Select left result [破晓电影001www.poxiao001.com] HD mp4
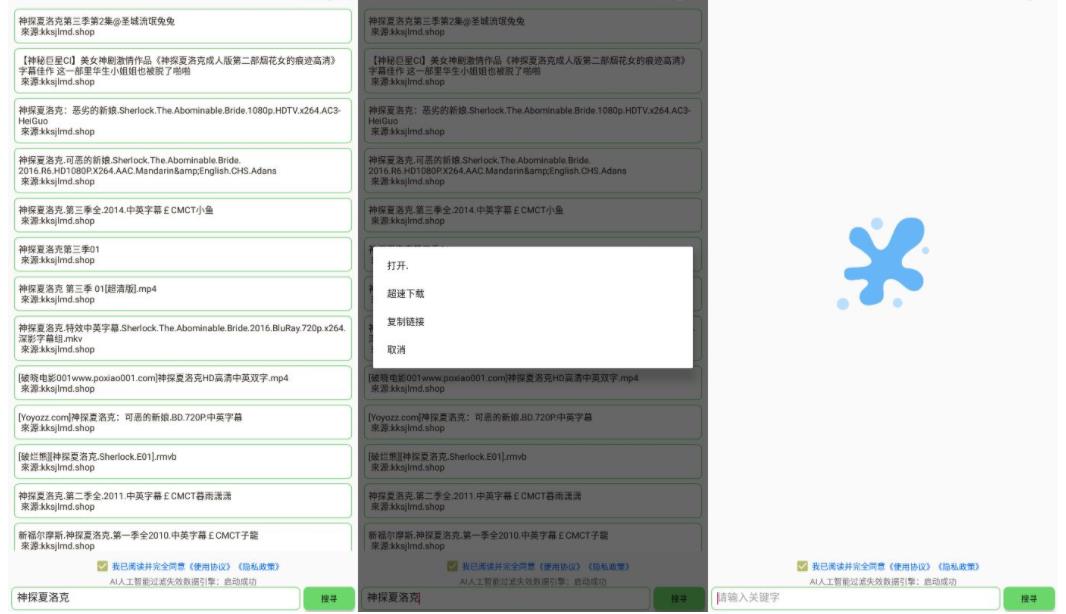 [x=182, y=383]
